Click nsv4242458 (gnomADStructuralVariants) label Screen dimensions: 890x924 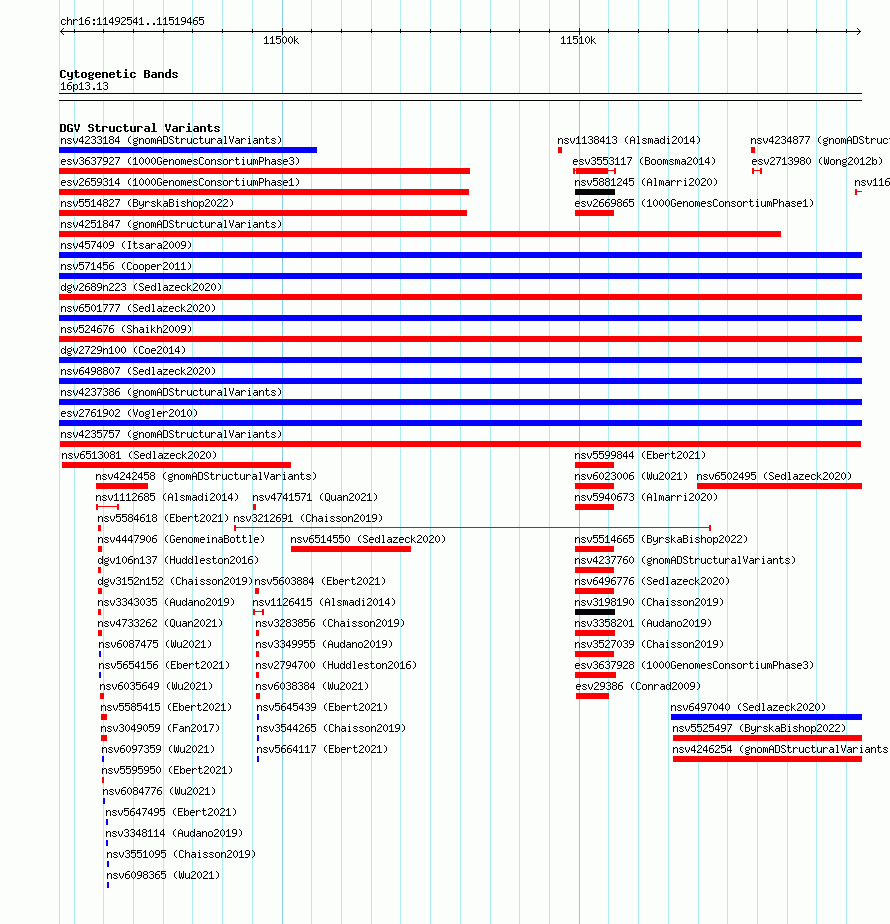tap(206, 476)
